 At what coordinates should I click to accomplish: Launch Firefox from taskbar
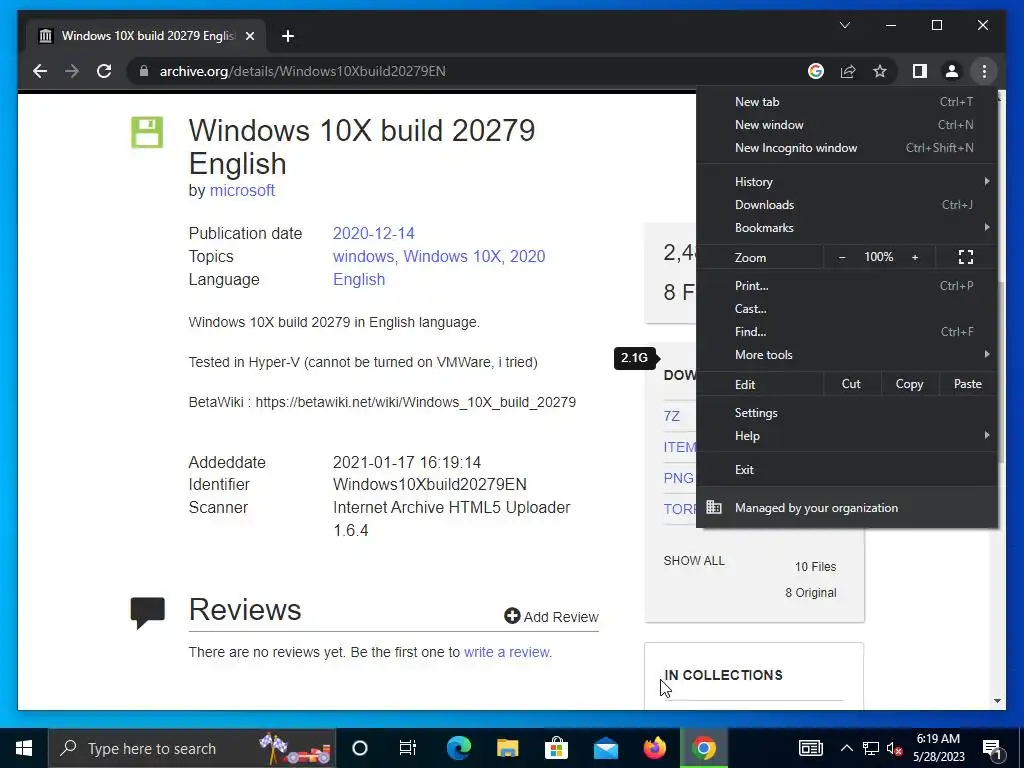tap(654, 748)
